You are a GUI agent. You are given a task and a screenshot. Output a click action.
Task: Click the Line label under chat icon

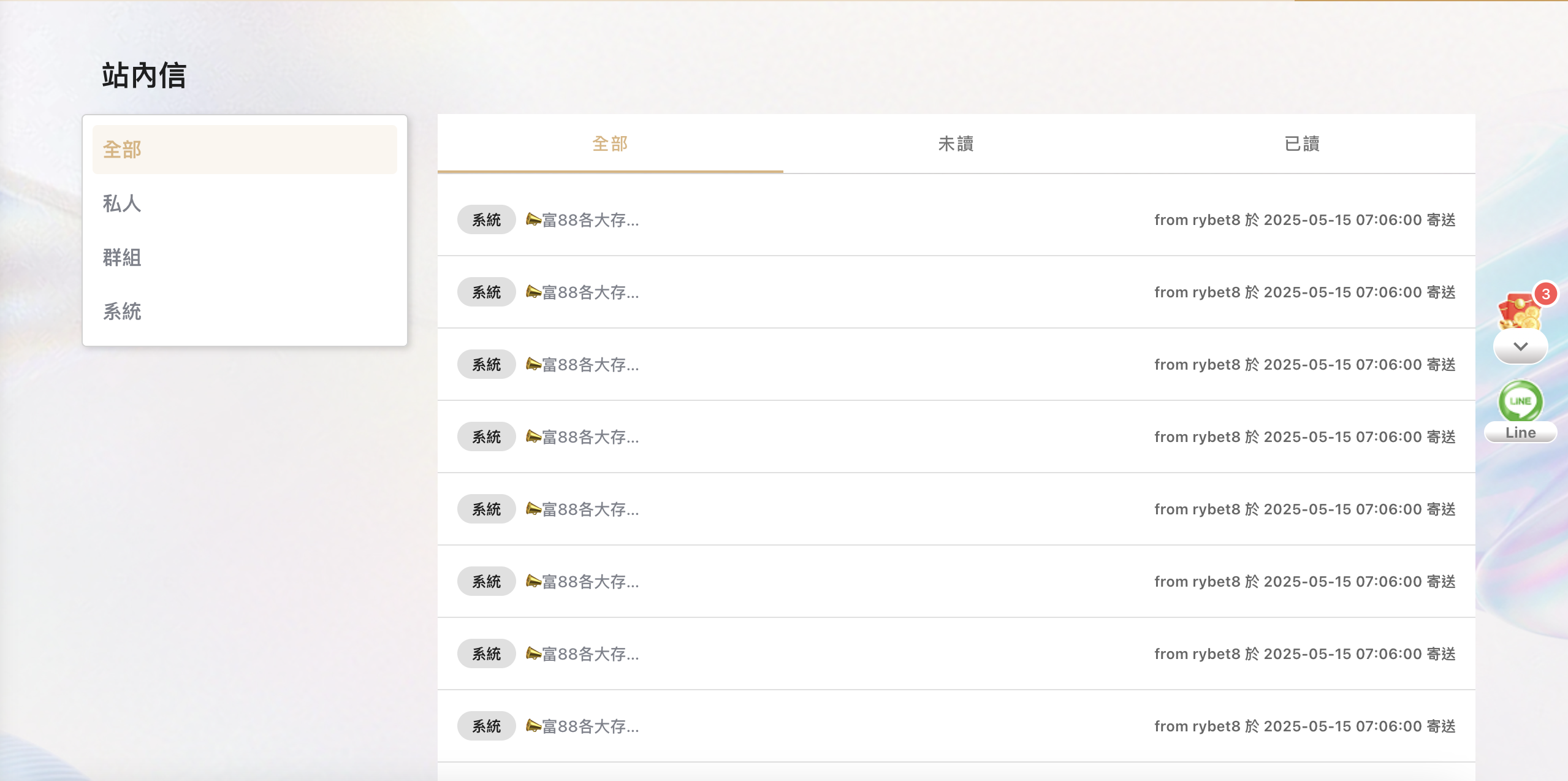pos(1520,432)
